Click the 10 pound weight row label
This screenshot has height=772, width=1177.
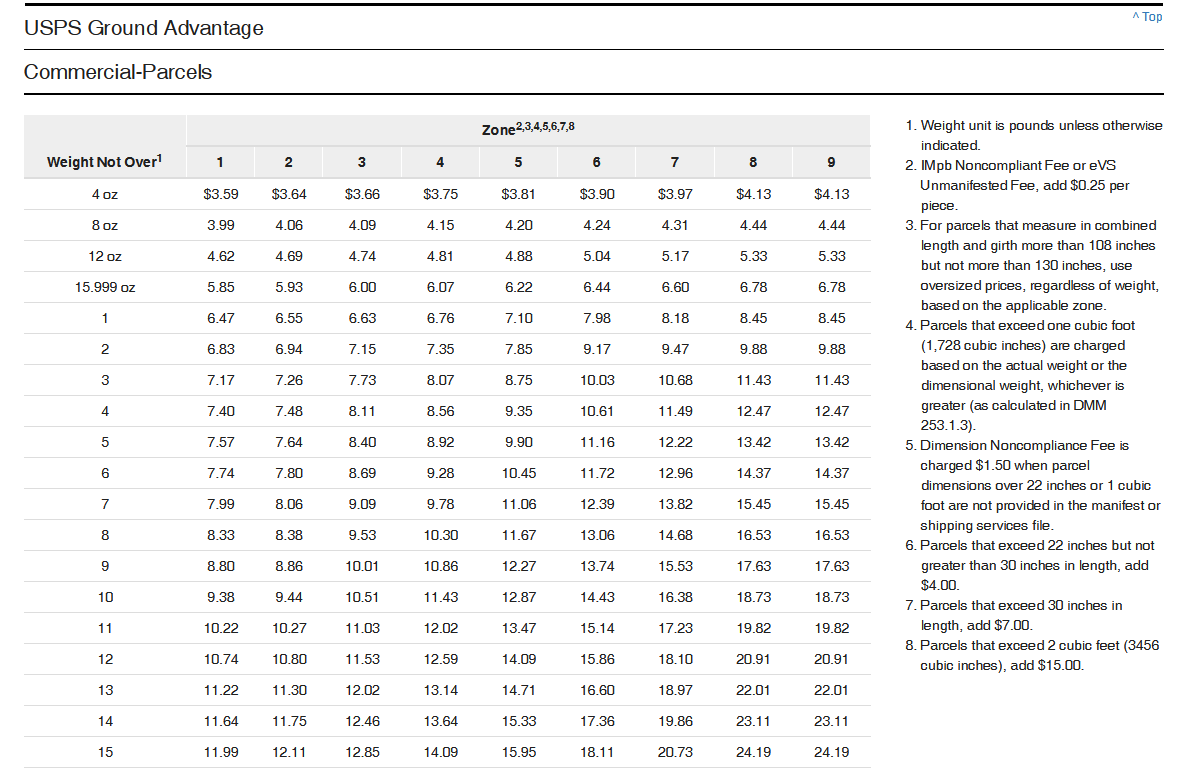point(105,598)
